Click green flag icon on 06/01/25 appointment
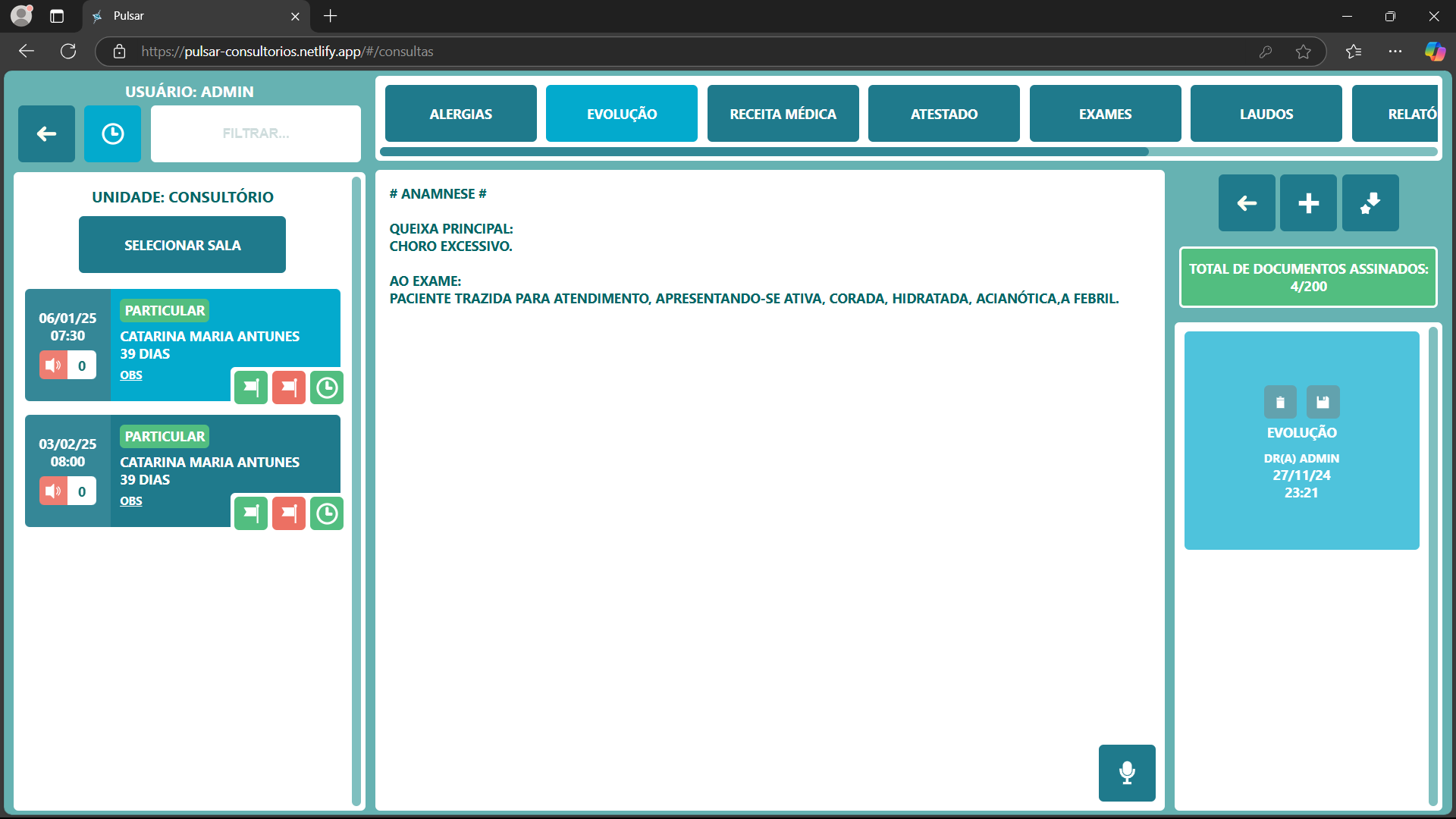 (251, 388)
